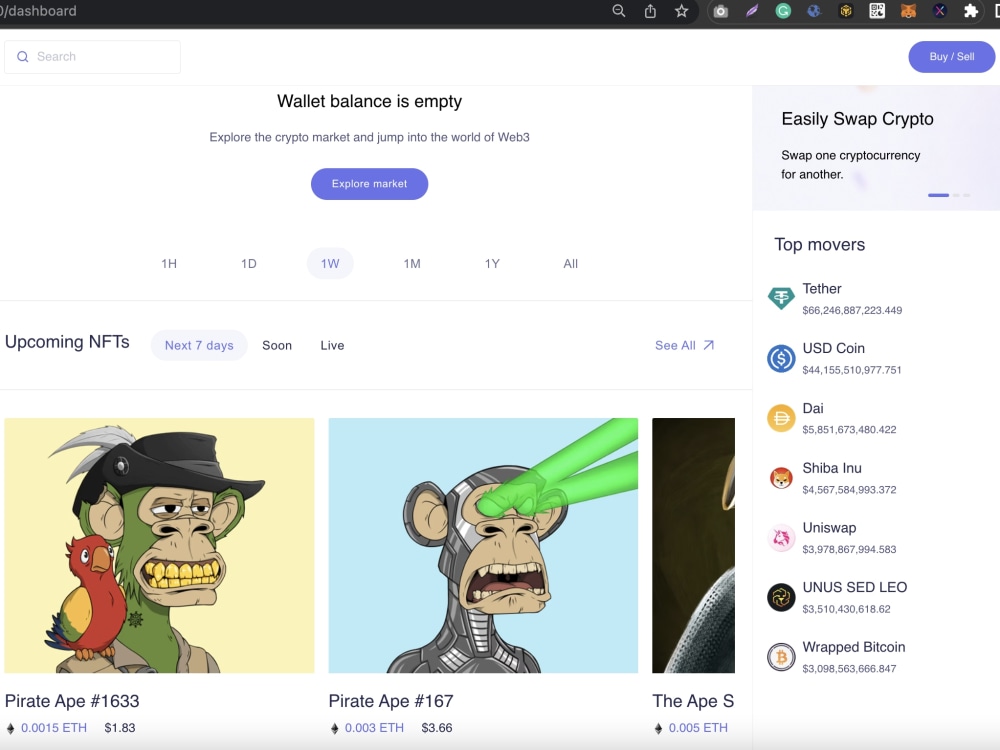Click ETH icon under The Ape S card
Viewport: 1000px width, 750px height.
click(659, 728)
